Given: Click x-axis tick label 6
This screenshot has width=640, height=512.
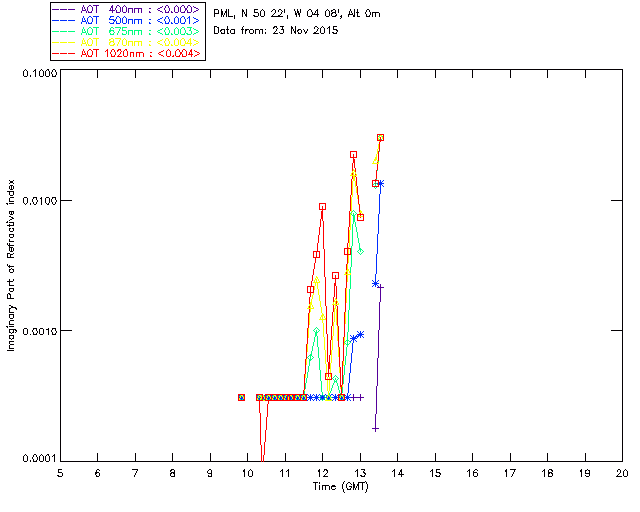Looking at the screenshot, I should (x=98, y=474).
